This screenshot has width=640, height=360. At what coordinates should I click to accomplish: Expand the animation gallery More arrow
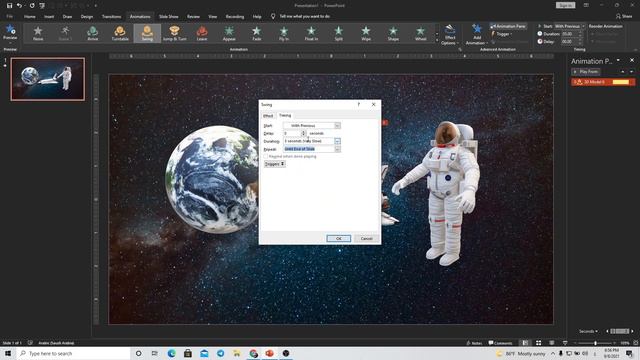point(437,40)
